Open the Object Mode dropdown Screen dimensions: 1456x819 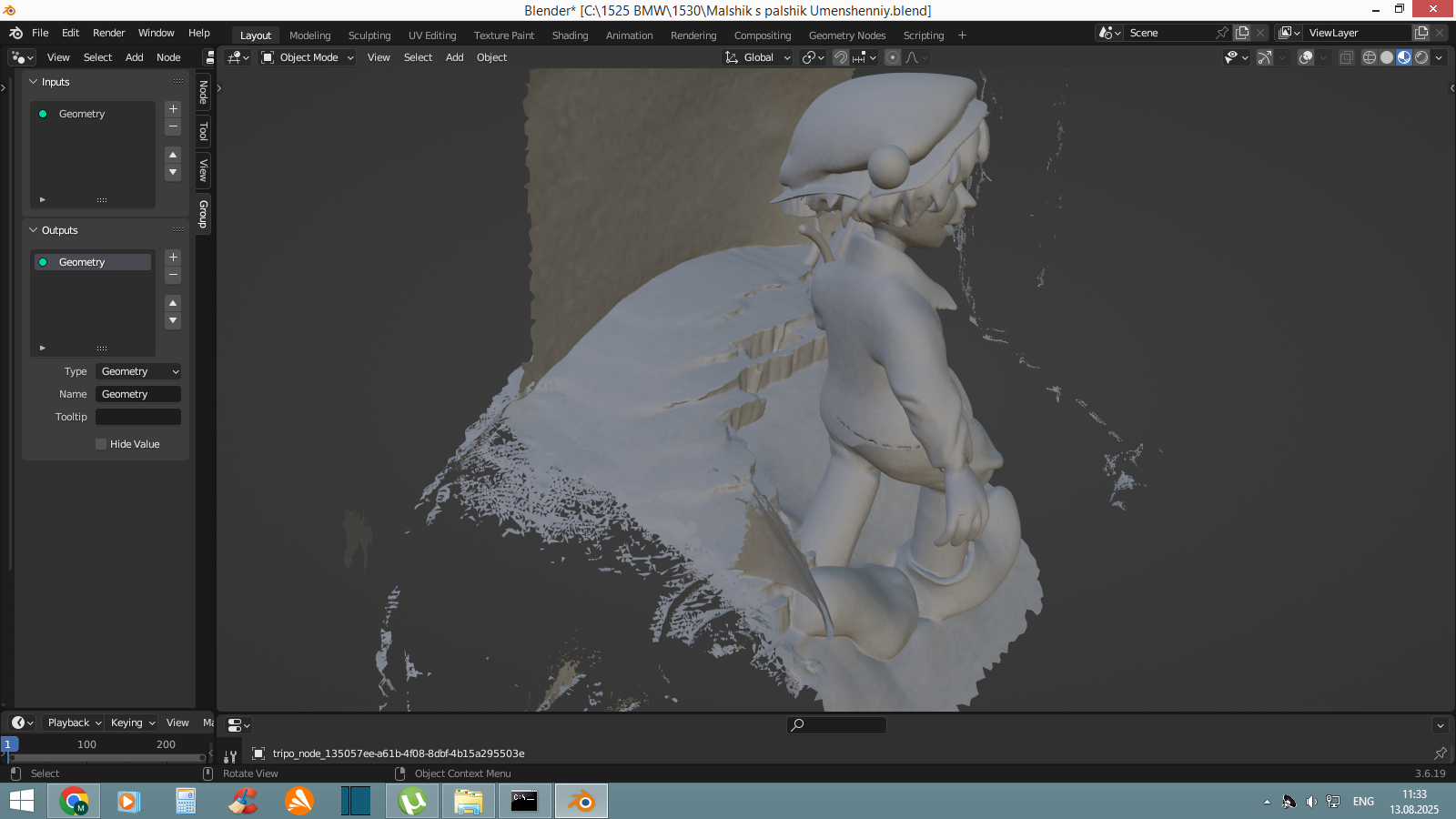(x=308, y=57)
